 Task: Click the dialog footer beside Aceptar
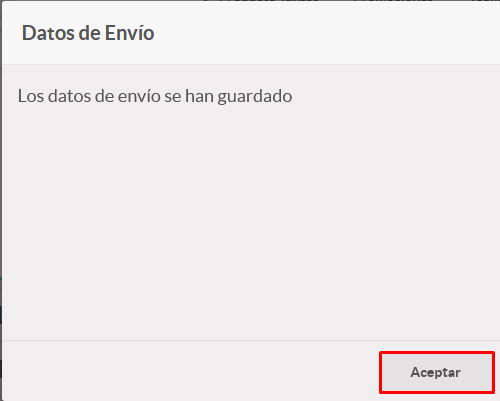tap(190, 372)
